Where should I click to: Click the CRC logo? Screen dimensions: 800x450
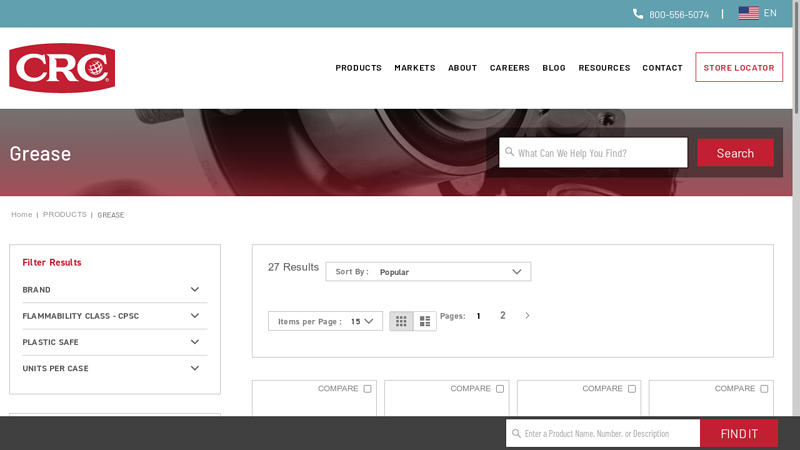tap(62, 68)
